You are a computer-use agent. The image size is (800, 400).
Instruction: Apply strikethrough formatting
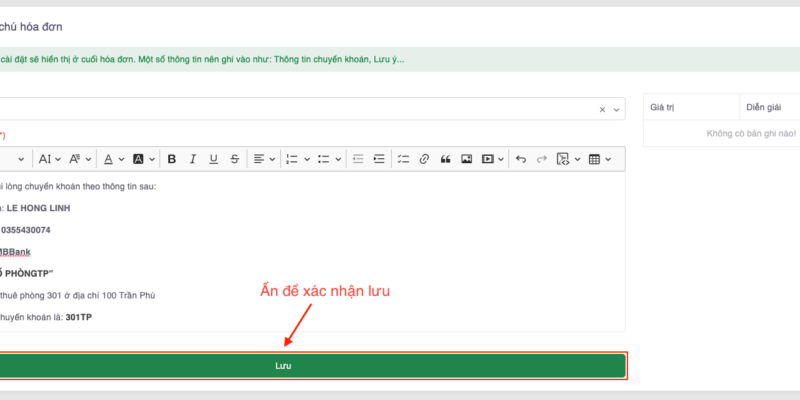tap(234, 159)
